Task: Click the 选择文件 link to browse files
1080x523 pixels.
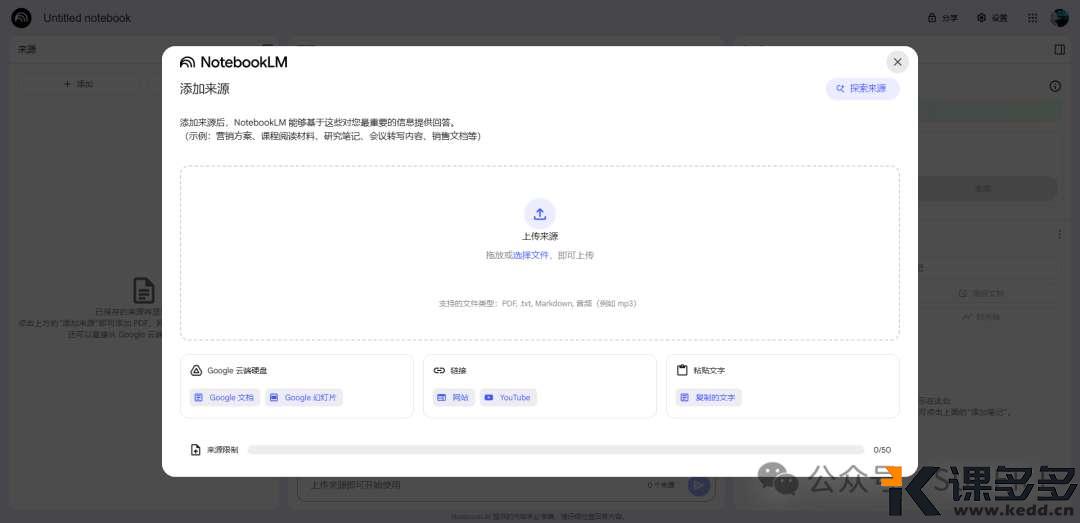Action: coord(531,256)
